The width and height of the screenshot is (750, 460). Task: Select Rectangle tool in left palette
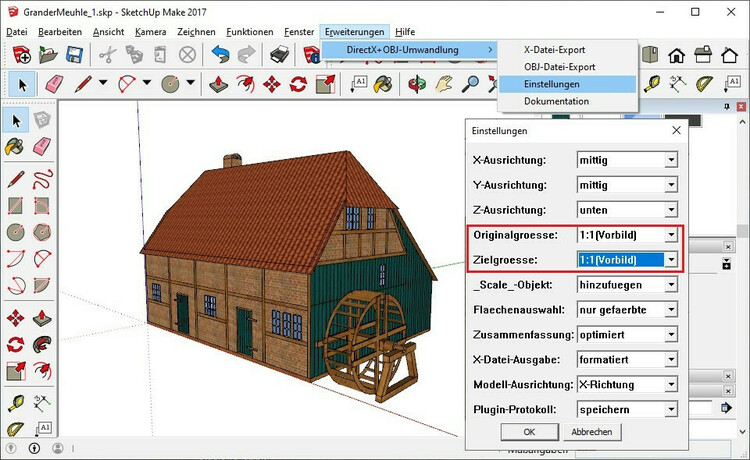click(x=16, y=206)
